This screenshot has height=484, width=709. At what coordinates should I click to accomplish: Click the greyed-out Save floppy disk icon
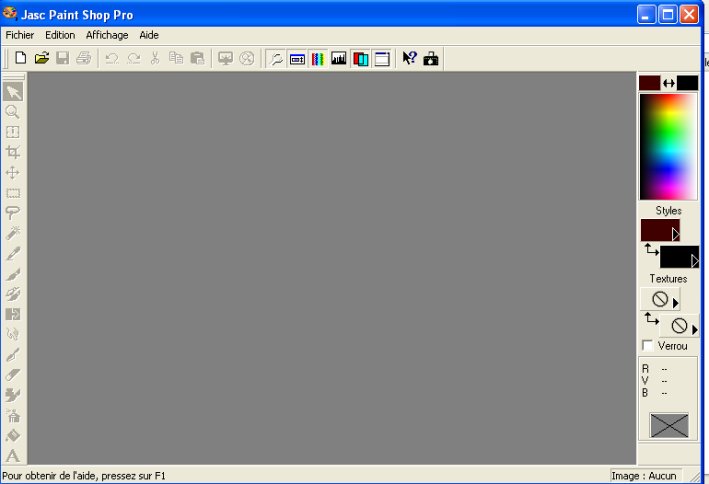click(62, 58)
